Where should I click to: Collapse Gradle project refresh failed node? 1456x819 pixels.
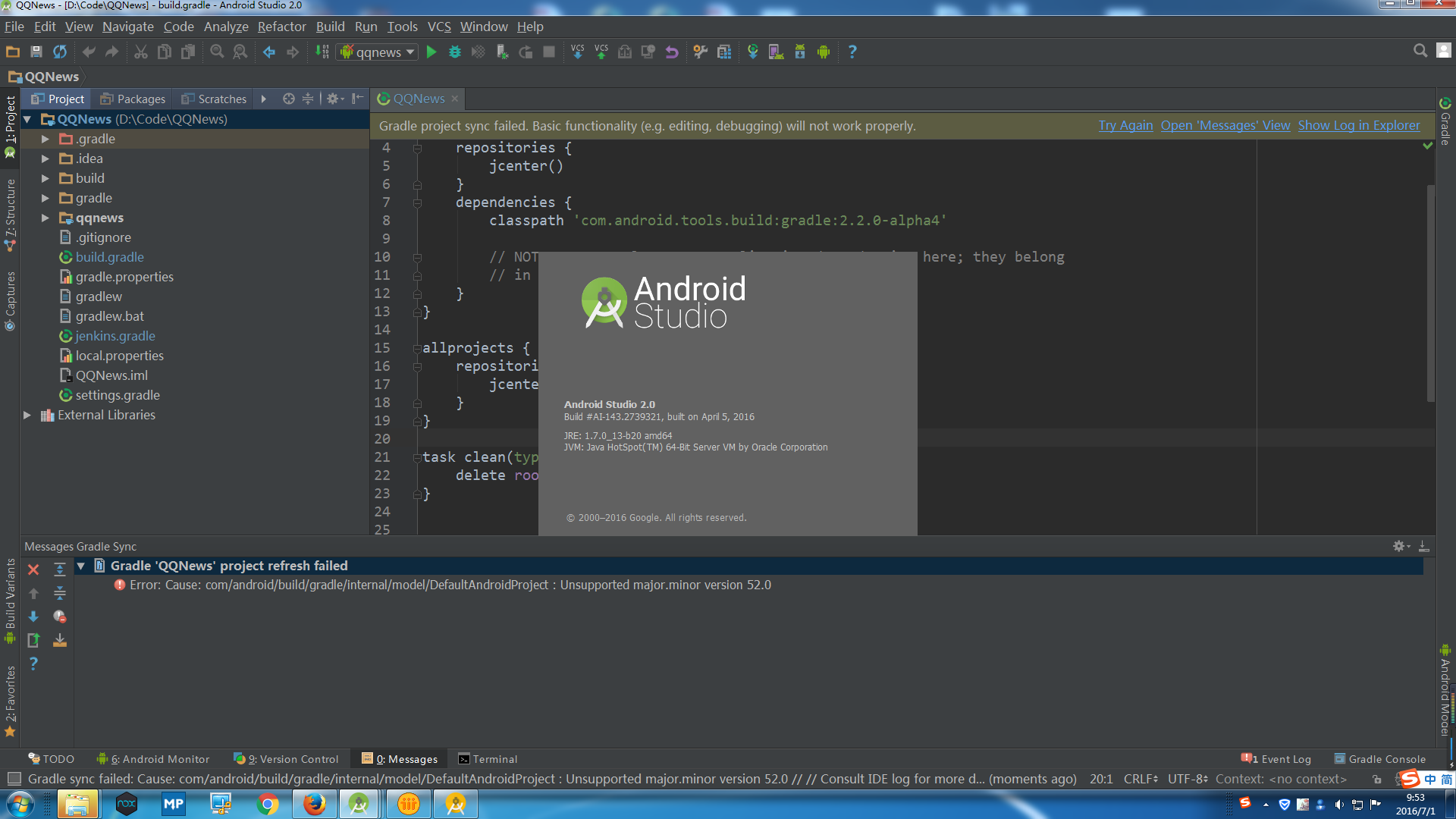81,566
